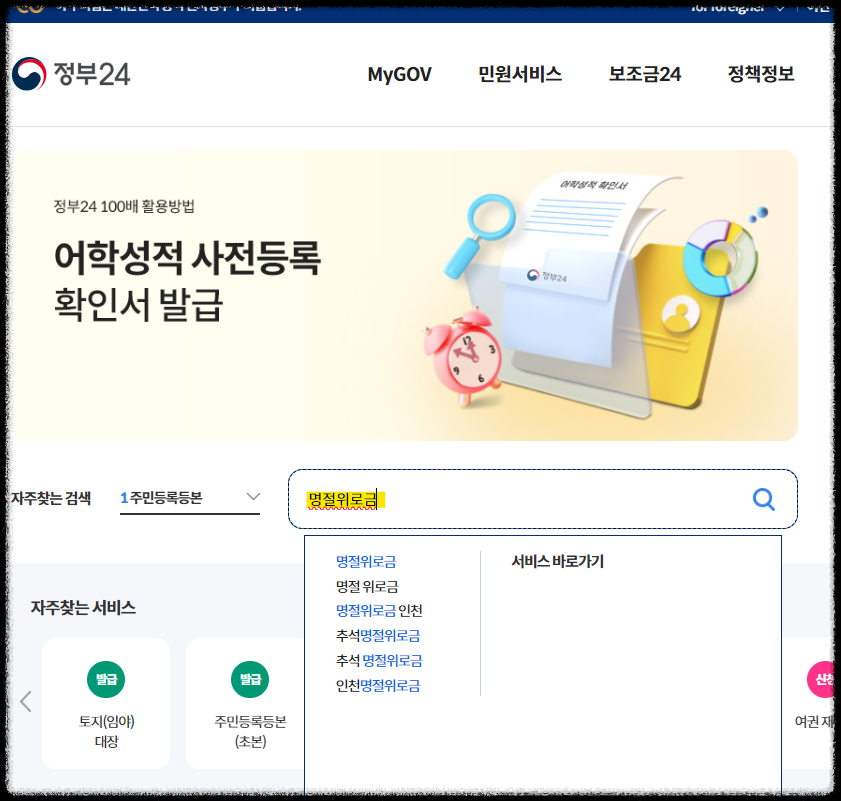841x801 pixels.
Task: Click the pink 신청 badge on 여권 card
Action: click(x=821, y=679)
